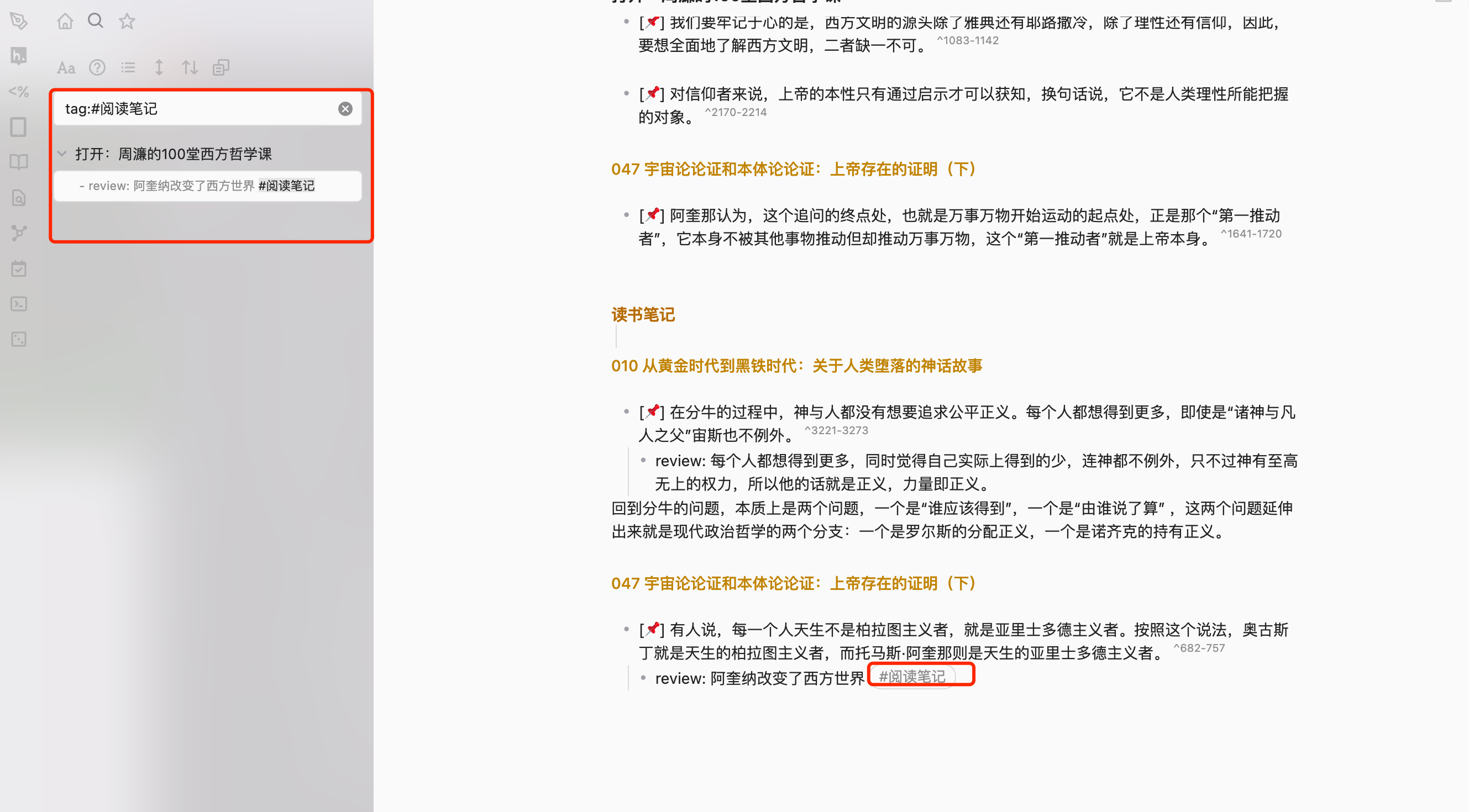Open search help with the question mark
Viewport: 1469px width, 812px height.
click(97, 67)
